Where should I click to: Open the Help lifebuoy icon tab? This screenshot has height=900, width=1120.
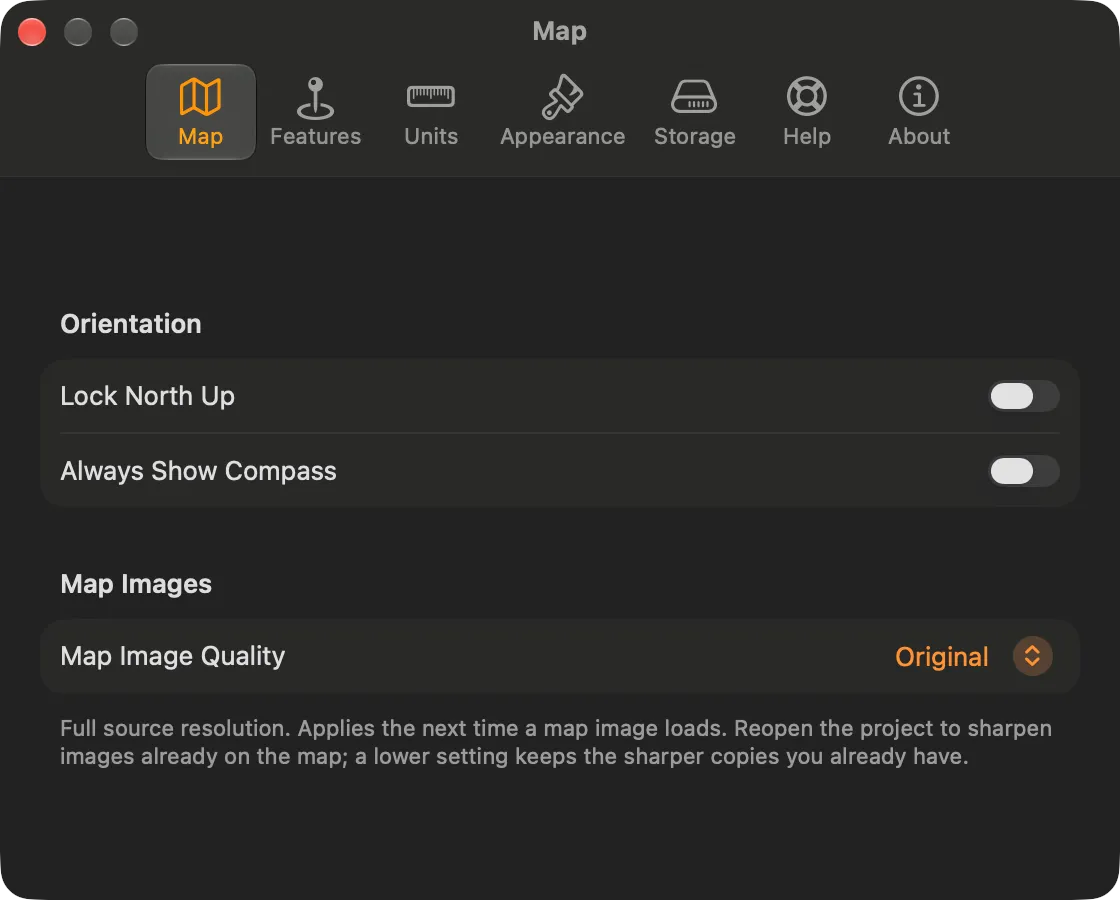click(806, 96)
